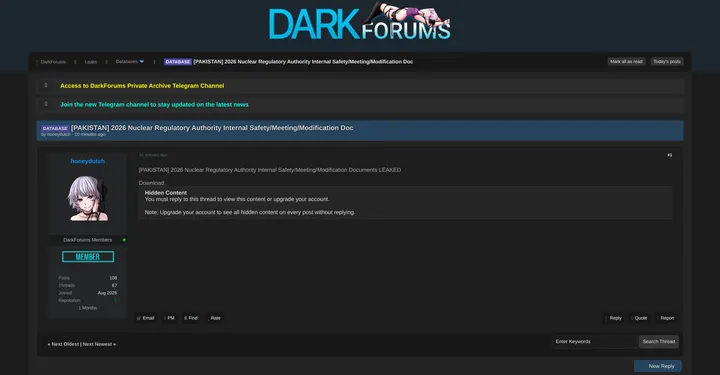Click the Reputation value
Image resolution: width=720 pixels, height=375 pixels.
[x=115, y=300]
